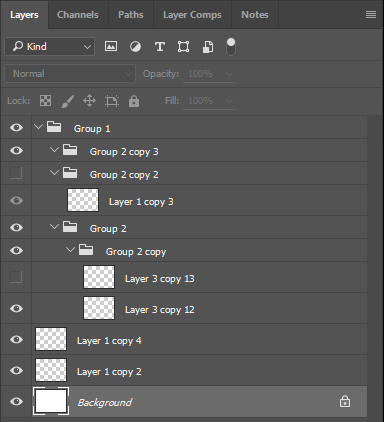
Task: Collapse the Group 2 copy folder
Action: 70,249
